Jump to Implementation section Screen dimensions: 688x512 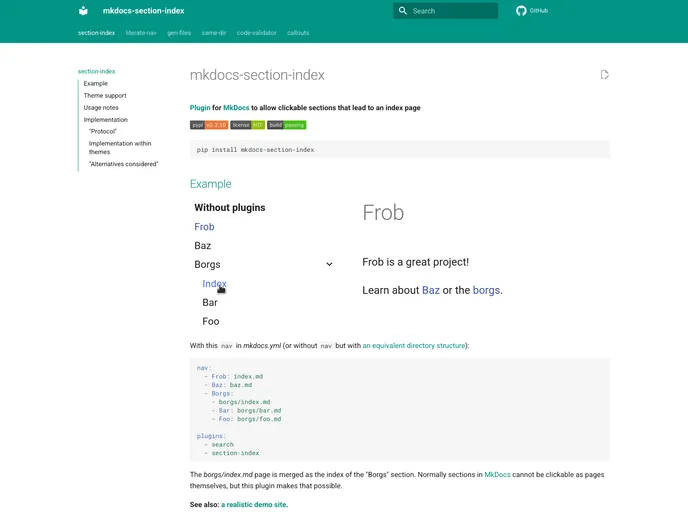[x=106, y=119]
